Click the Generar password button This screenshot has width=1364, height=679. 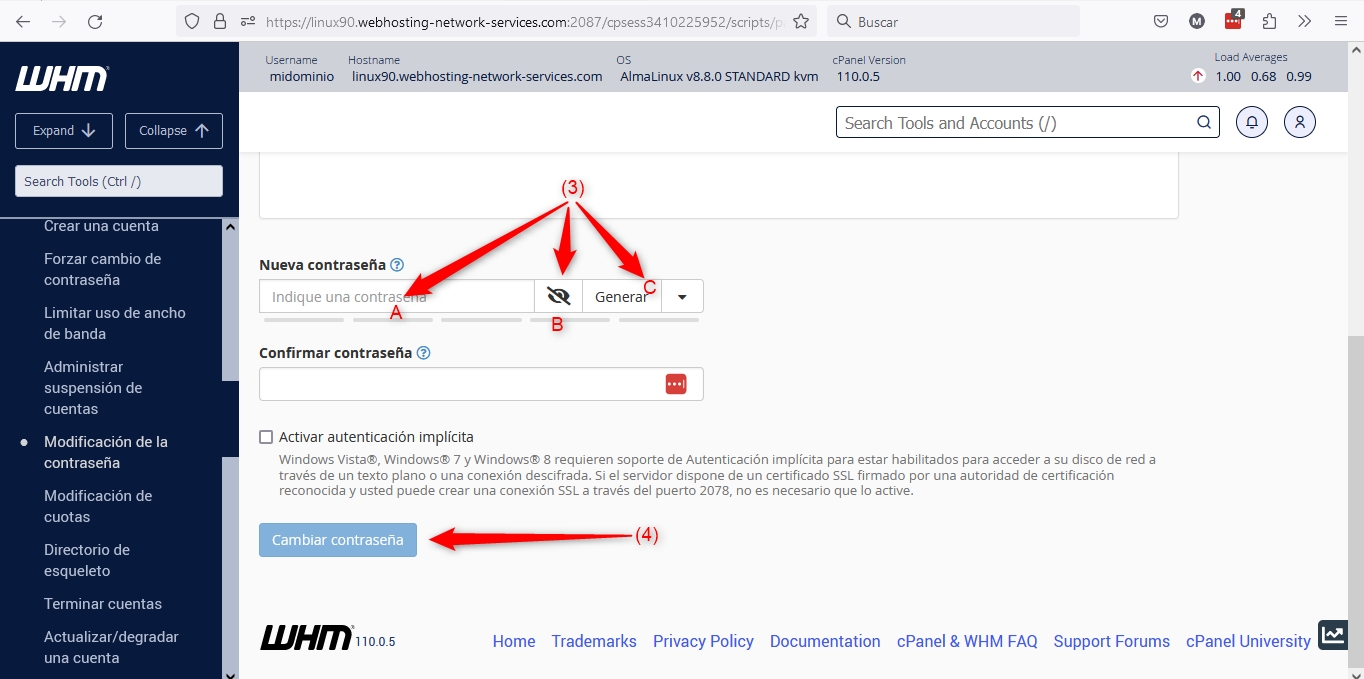(x=620, y=297)
